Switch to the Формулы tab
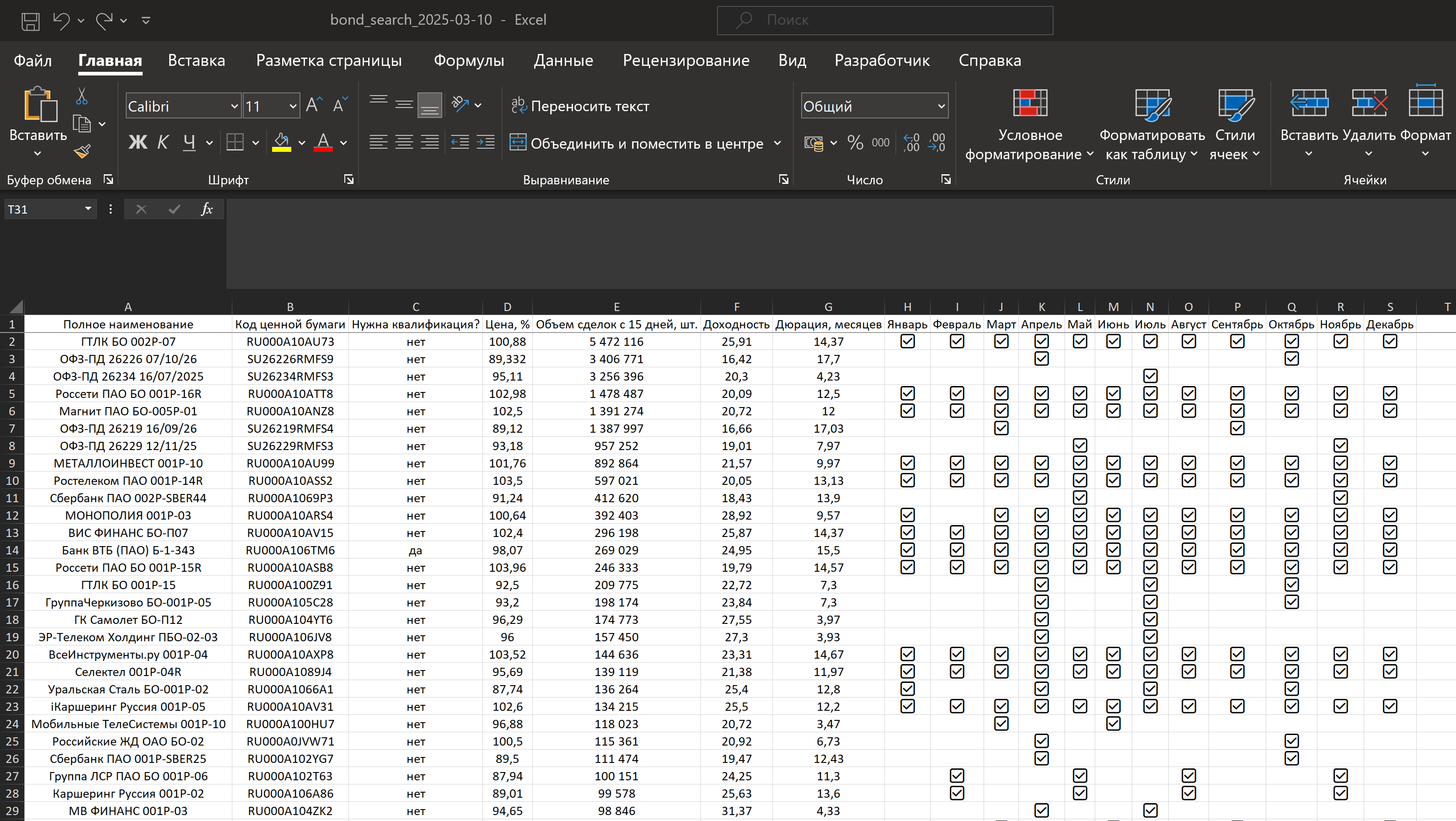Viewport: 1456px width, 821px height. point(469,60)
